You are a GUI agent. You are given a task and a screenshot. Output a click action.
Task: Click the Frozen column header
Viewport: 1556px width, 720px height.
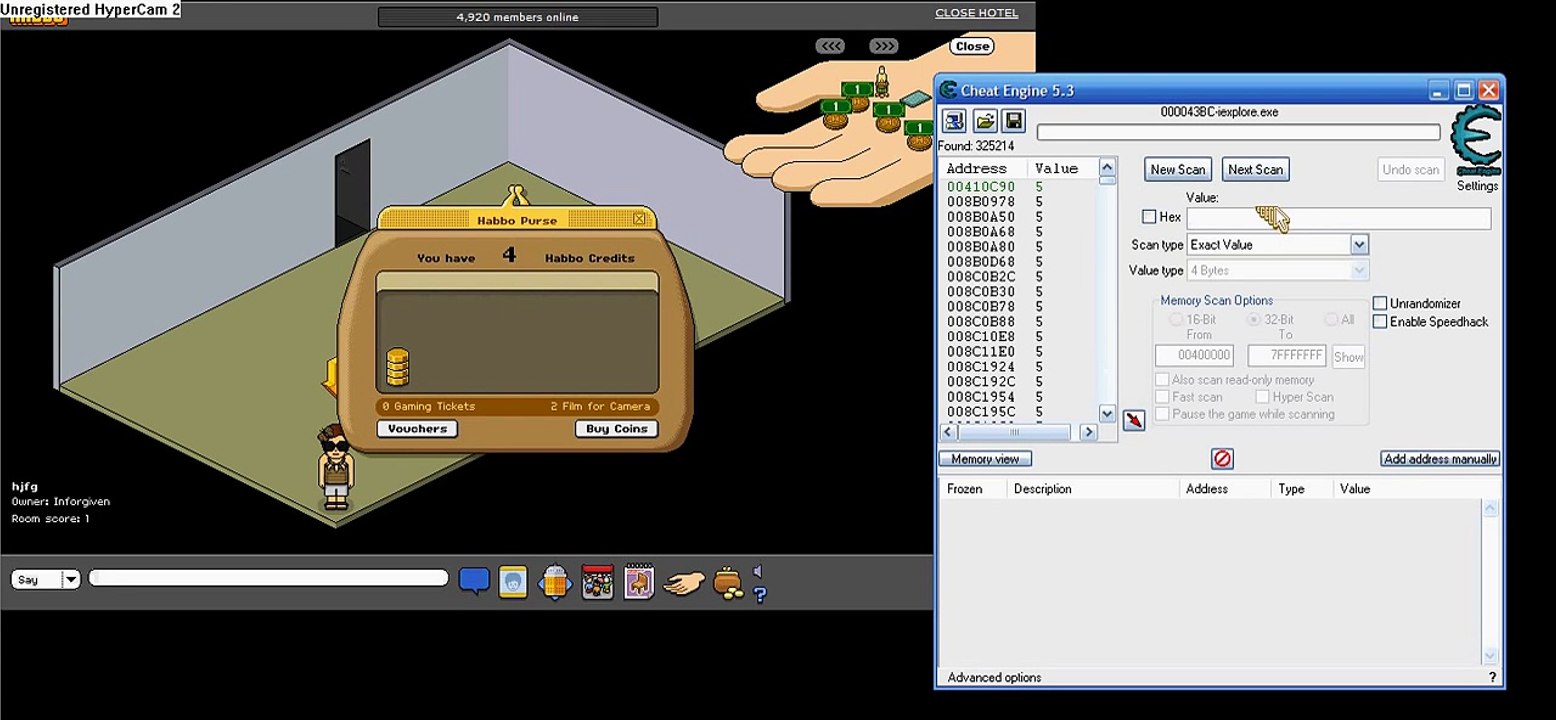[x=965, y=489]
